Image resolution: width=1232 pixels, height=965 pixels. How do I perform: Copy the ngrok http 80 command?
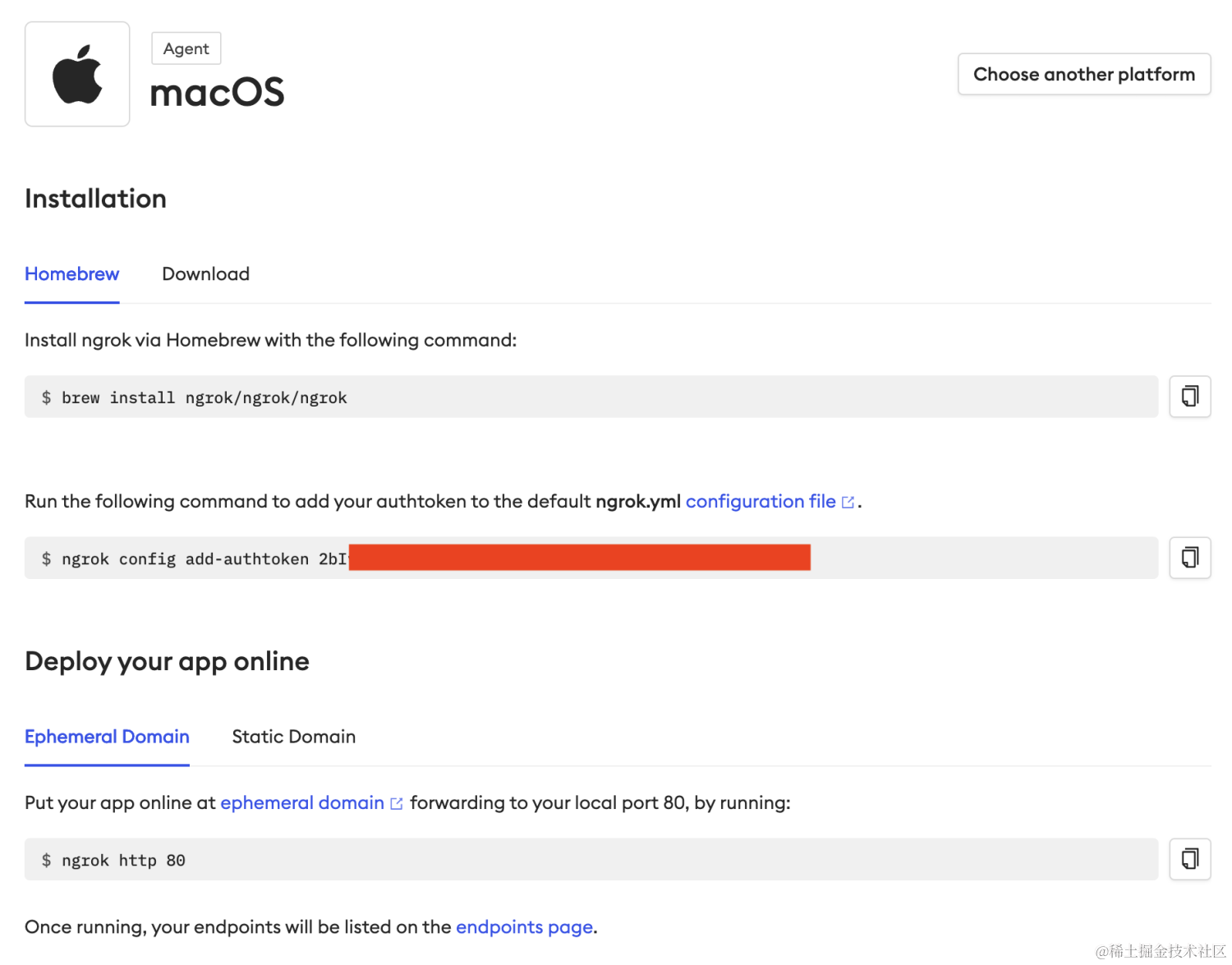pyautogui.click(x=1189, y=859)
